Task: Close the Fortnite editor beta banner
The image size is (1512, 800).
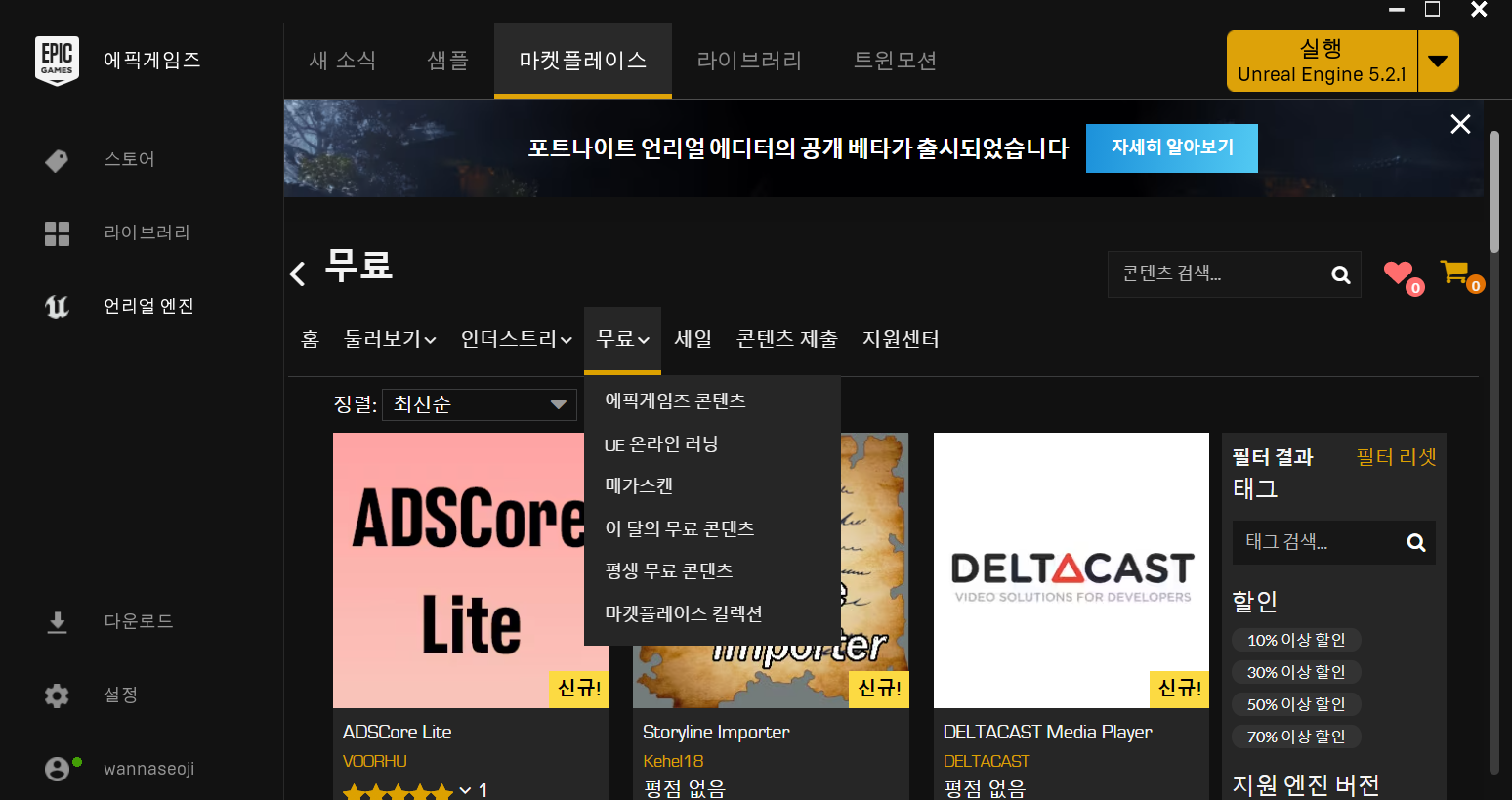Action: [x=1460, y=124]
